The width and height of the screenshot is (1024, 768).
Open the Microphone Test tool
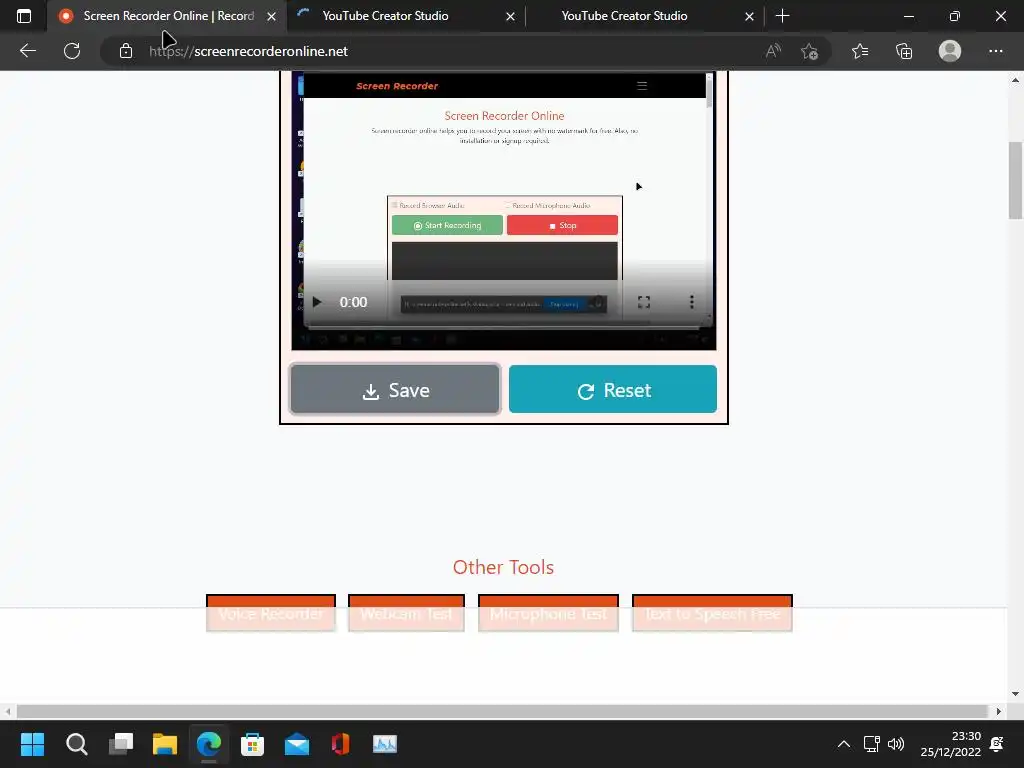tap(548, 613)
